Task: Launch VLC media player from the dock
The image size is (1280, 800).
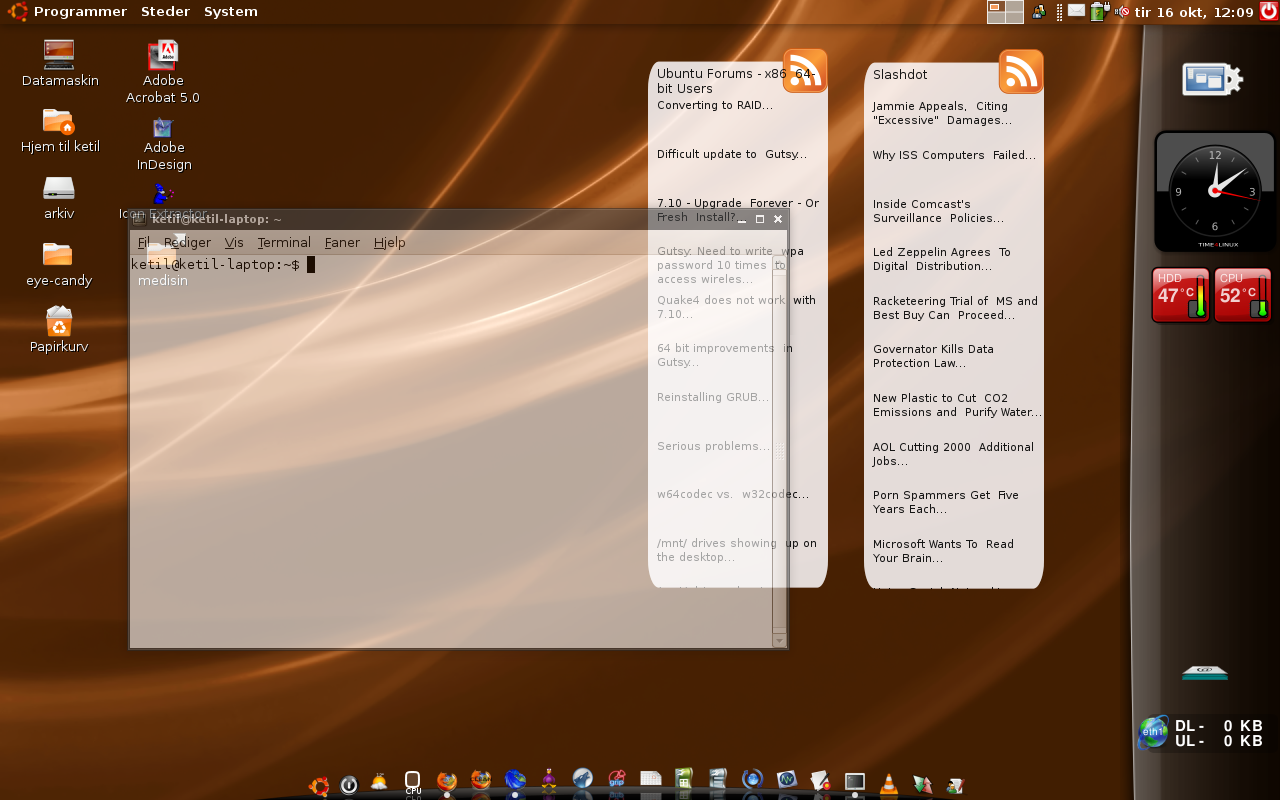Action: (x=888, y=784)
